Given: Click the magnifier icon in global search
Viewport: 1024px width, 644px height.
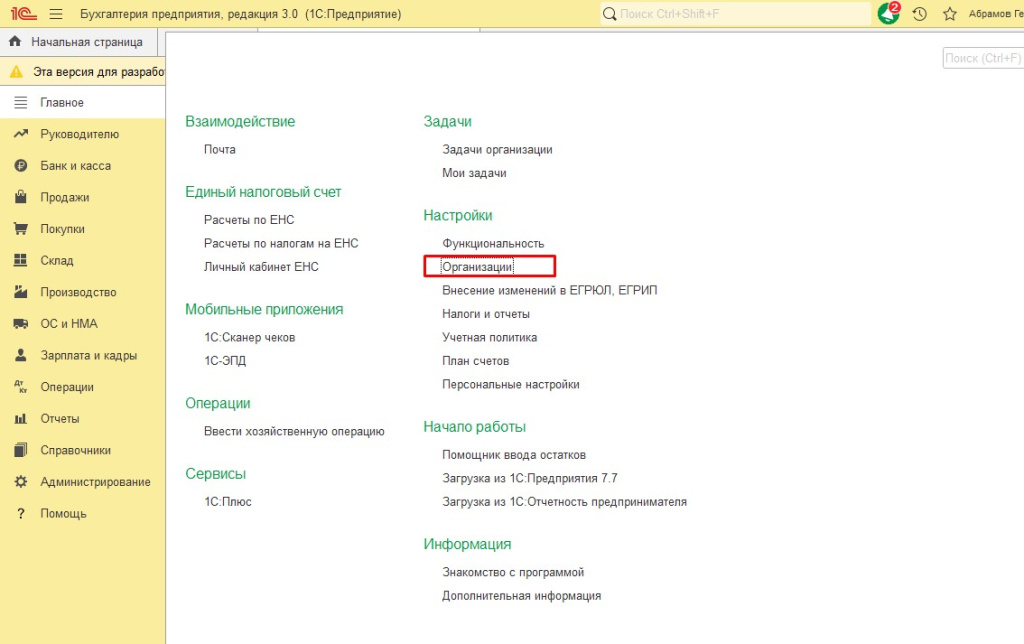Looking at the screenshot, I should [x=609, y=14].
